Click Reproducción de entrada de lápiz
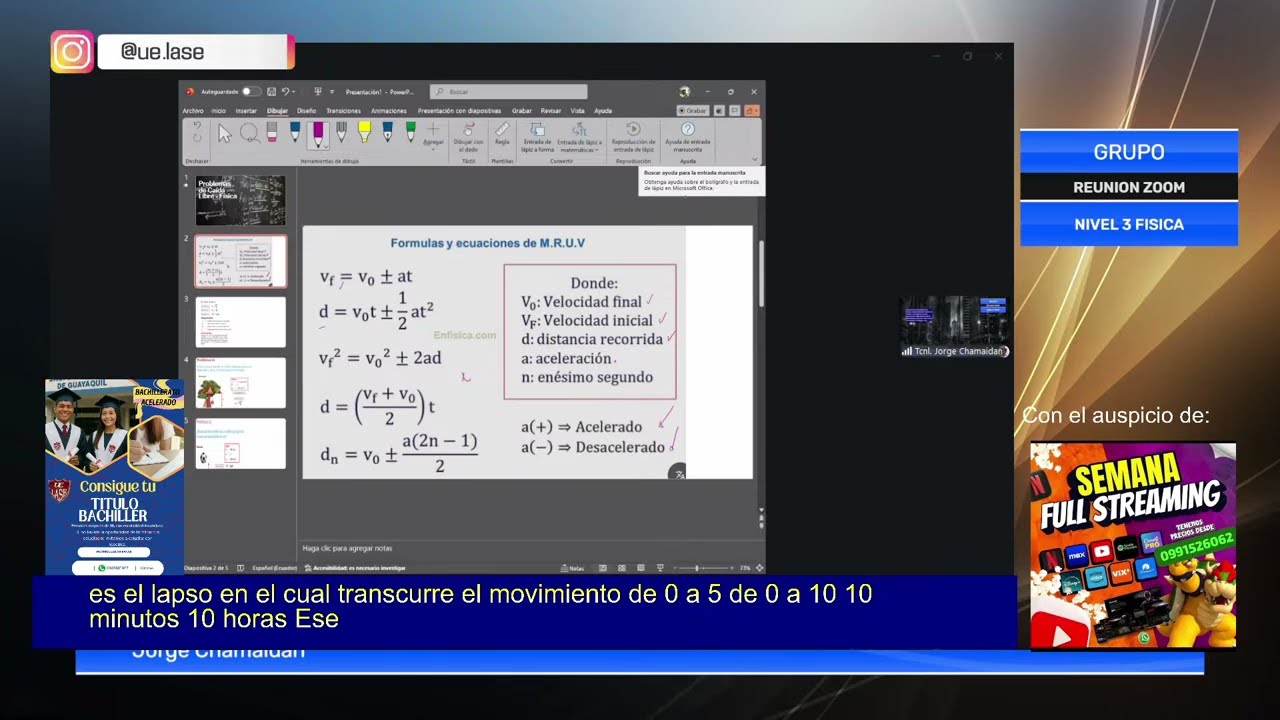 (632, 137)
